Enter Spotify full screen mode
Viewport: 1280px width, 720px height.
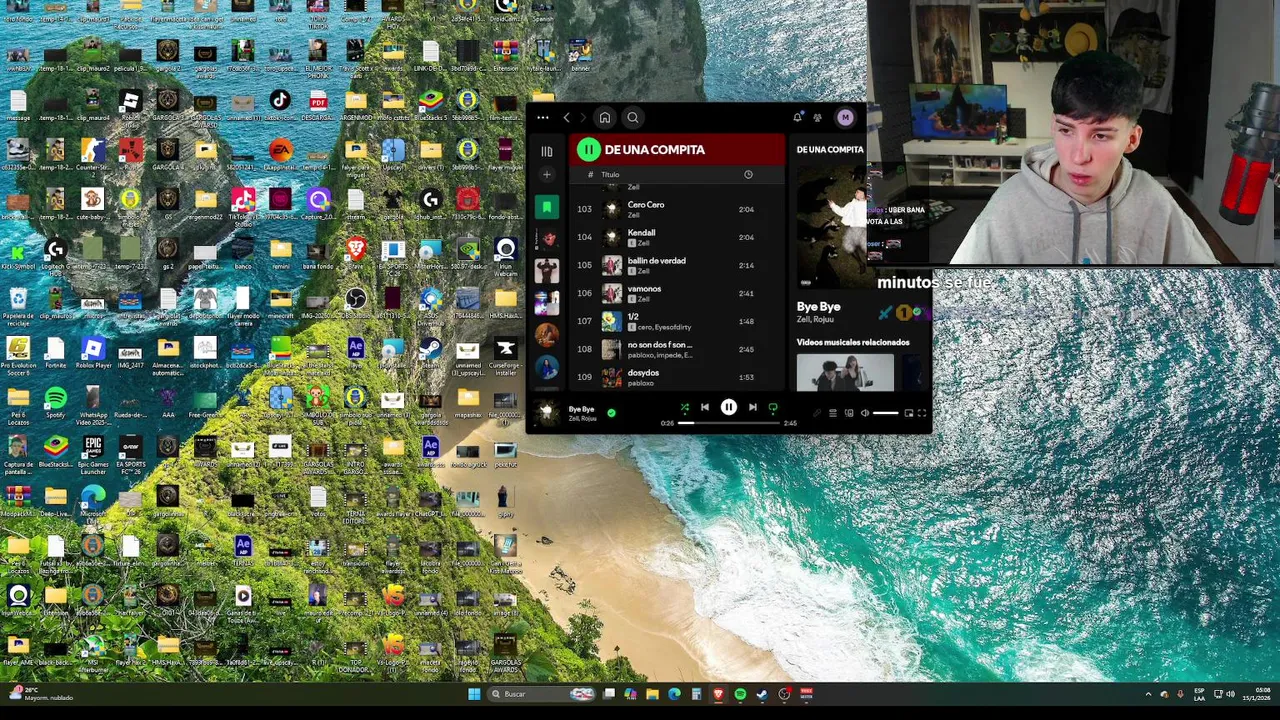tap(922, 413)
